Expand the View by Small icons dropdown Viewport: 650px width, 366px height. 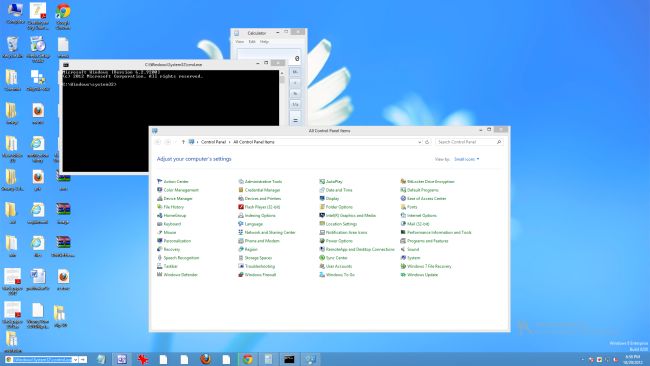(467, 159)
